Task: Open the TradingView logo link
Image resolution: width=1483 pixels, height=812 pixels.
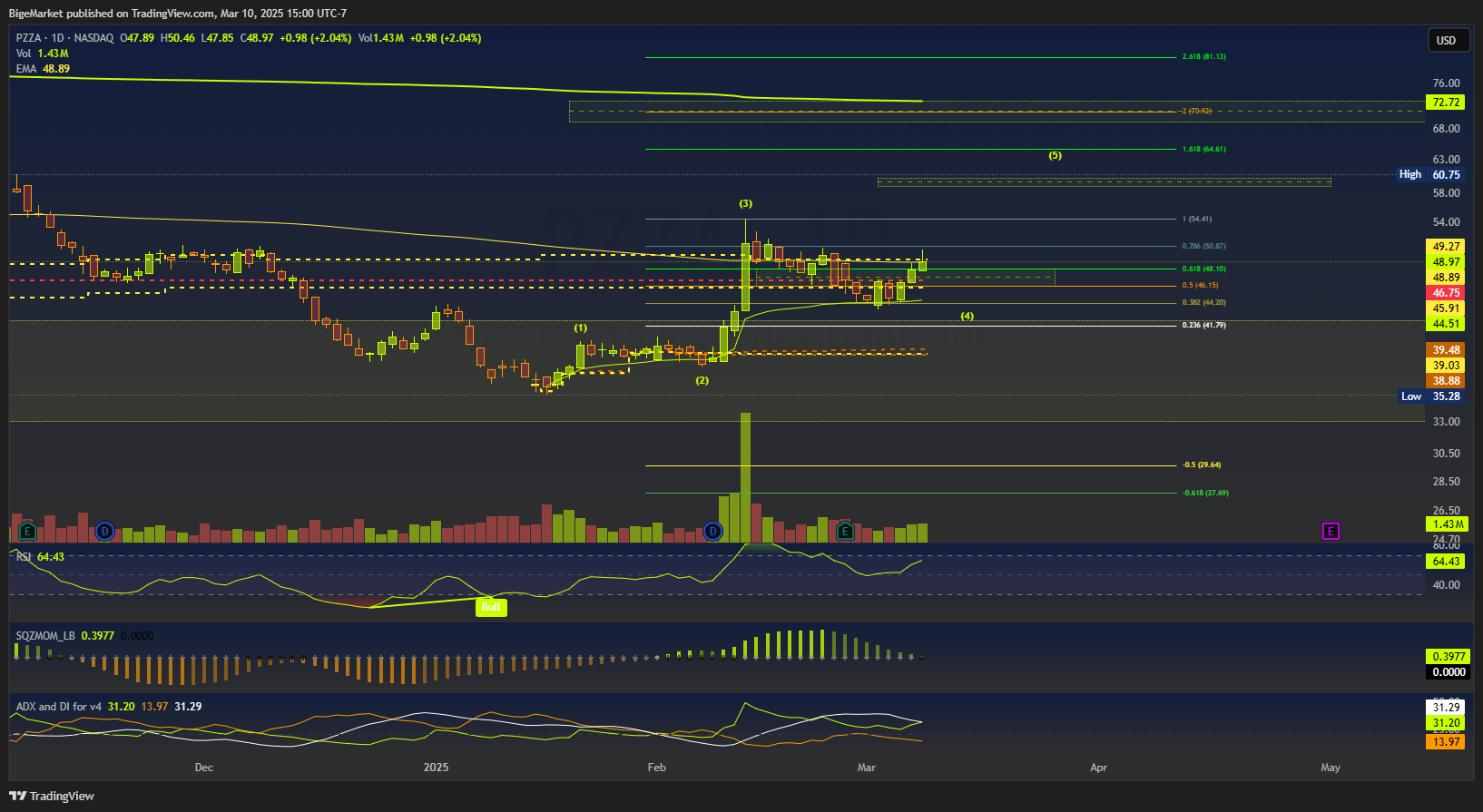Action: click(x=52, y=796)
